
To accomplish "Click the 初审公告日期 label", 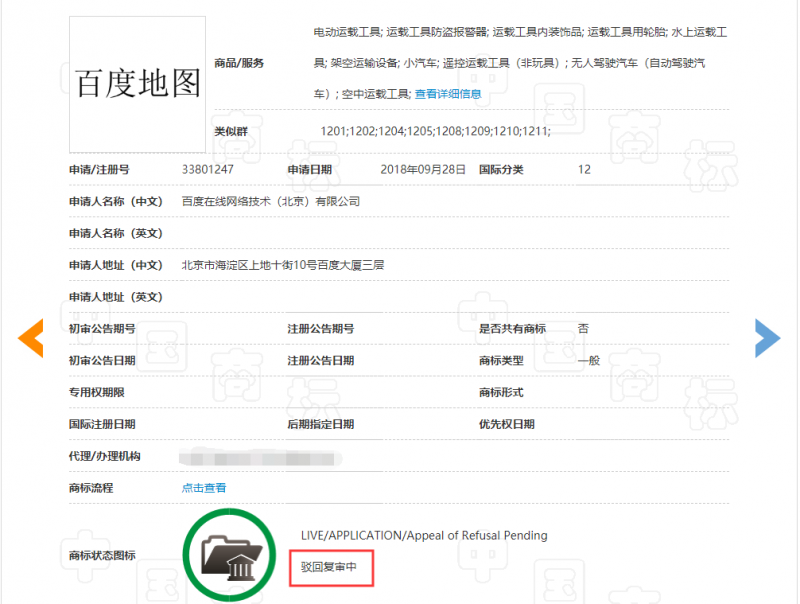I will [x=102, y=361].
